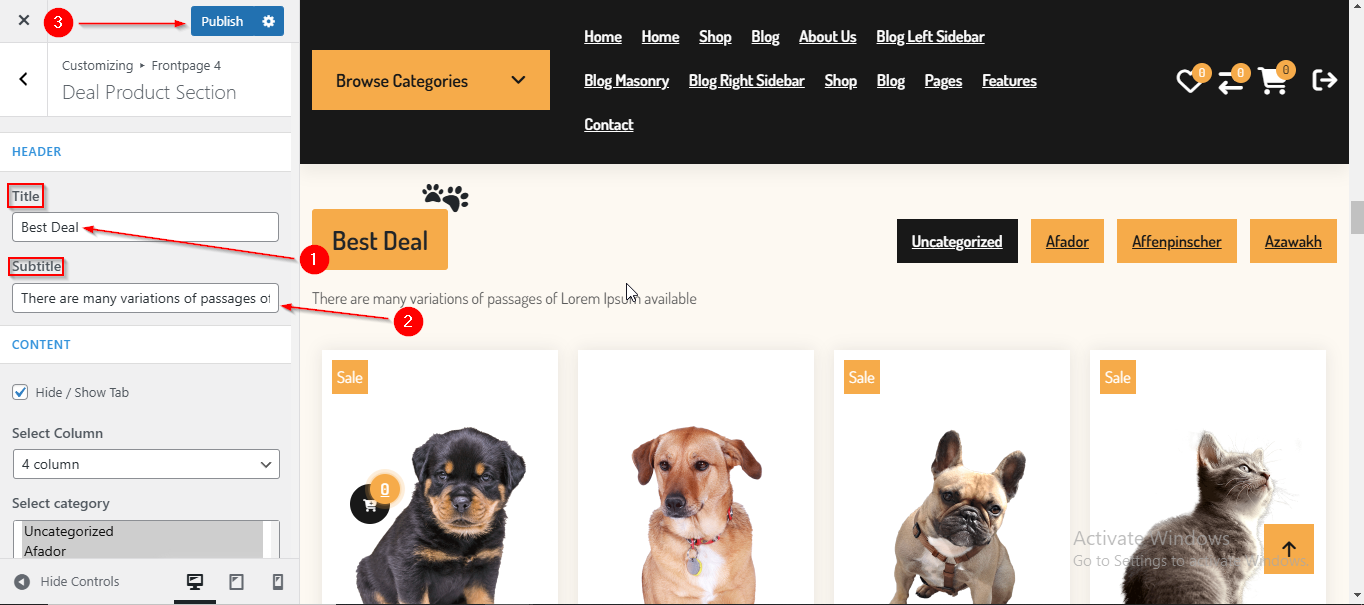Open the wishlist heart icon
This screenshot has height=605, width=1364.
1189,81
